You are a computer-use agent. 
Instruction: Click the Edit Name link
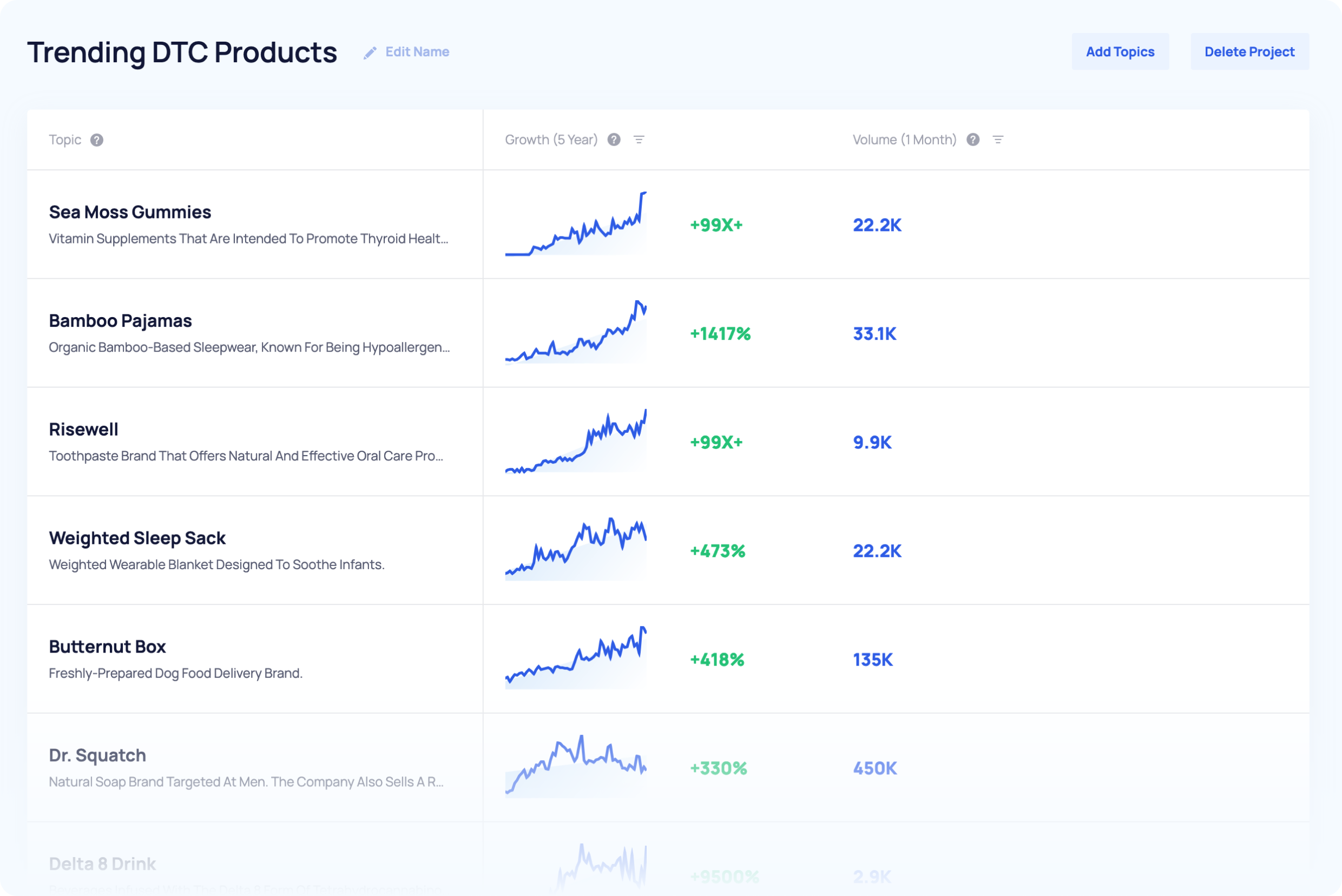point(417,52)
